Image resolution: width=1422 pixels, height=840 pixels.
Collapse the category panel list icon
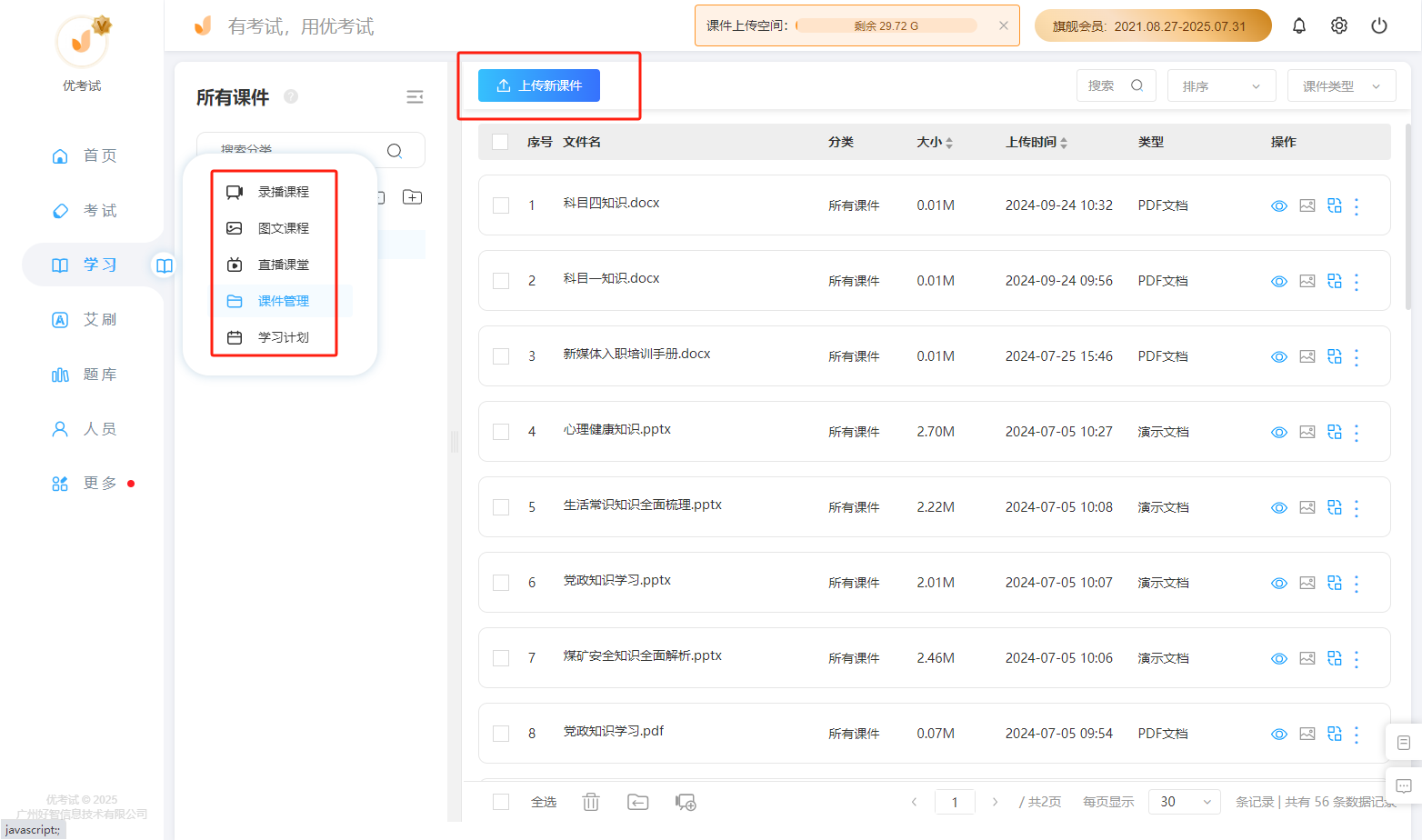point(415,97)
